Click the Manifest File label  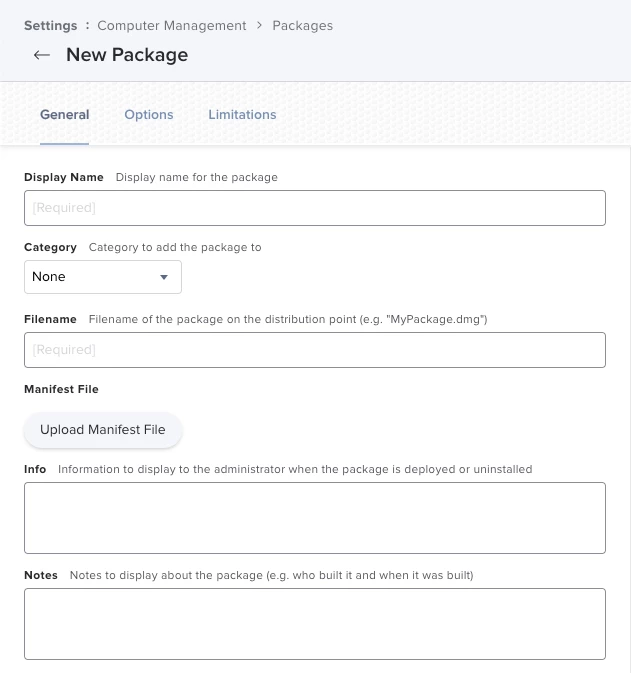(x=61, y=389)
